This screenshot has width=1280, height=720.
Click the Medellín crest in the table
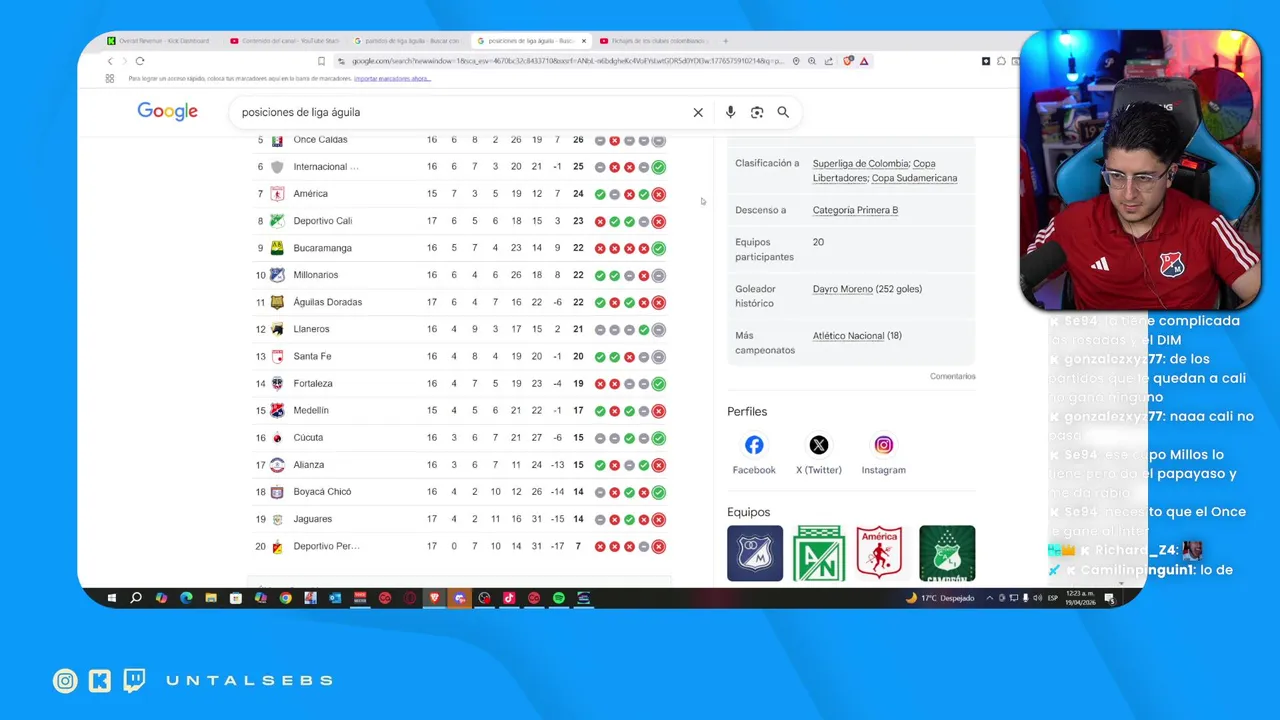277,410
